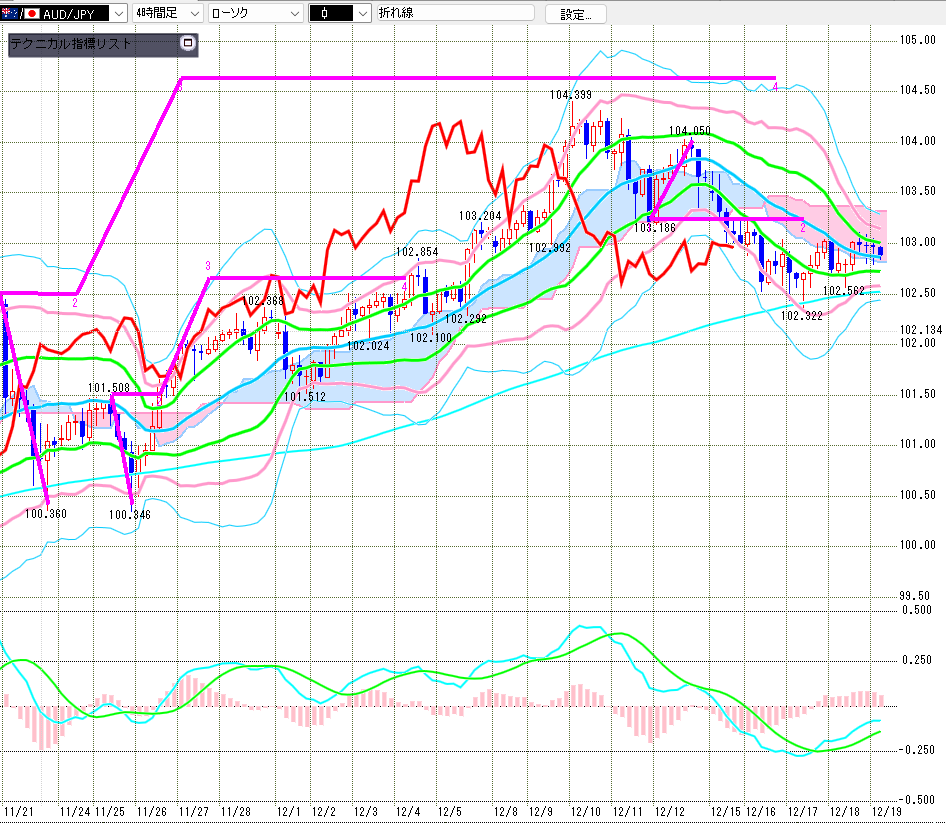Click the AUD/JPY flag icons
Image resolution: width=946 pixels, height=823 pixels.
point(19,14)
